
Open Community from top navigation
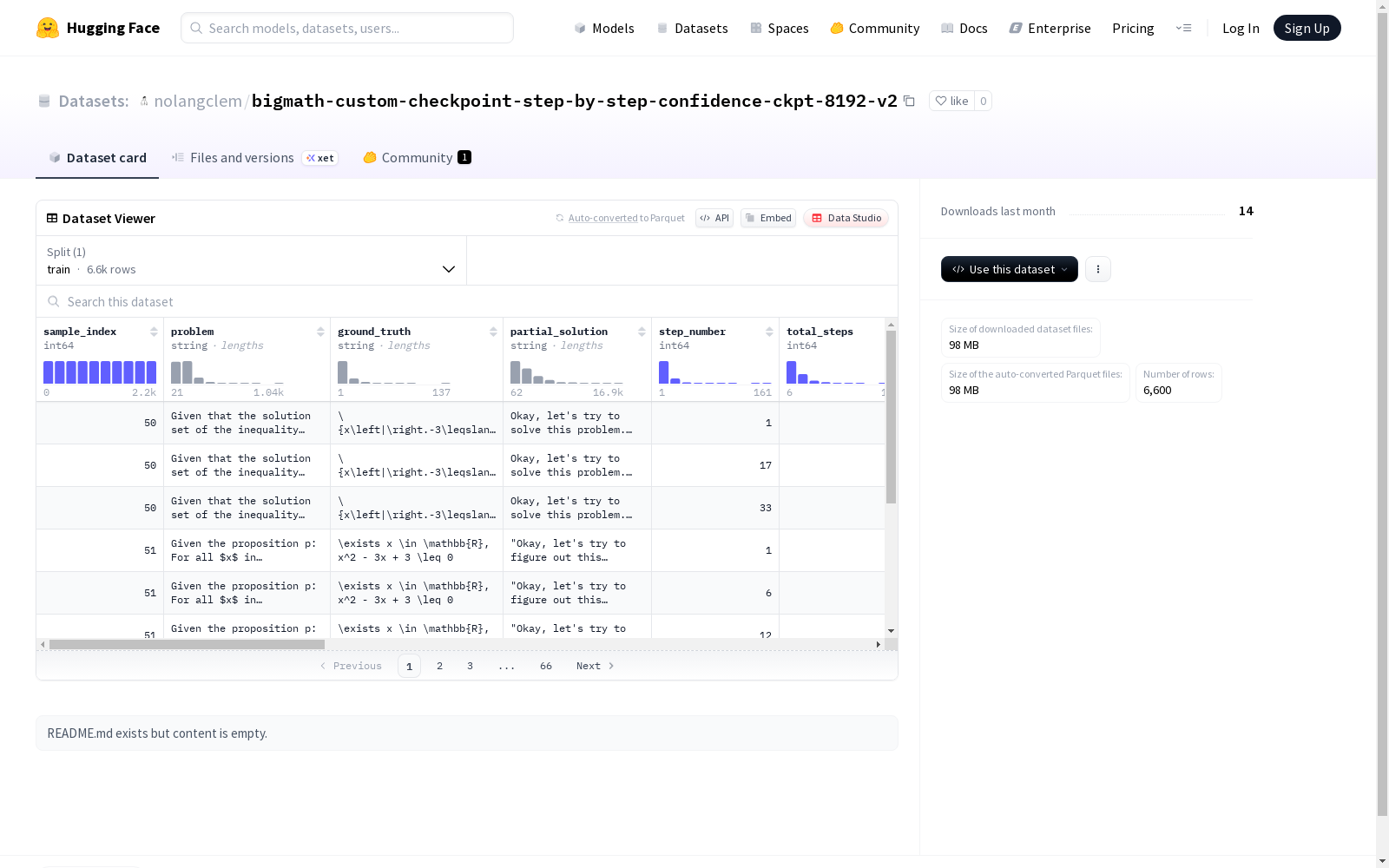pyautogui.click(x=874, y=28)
